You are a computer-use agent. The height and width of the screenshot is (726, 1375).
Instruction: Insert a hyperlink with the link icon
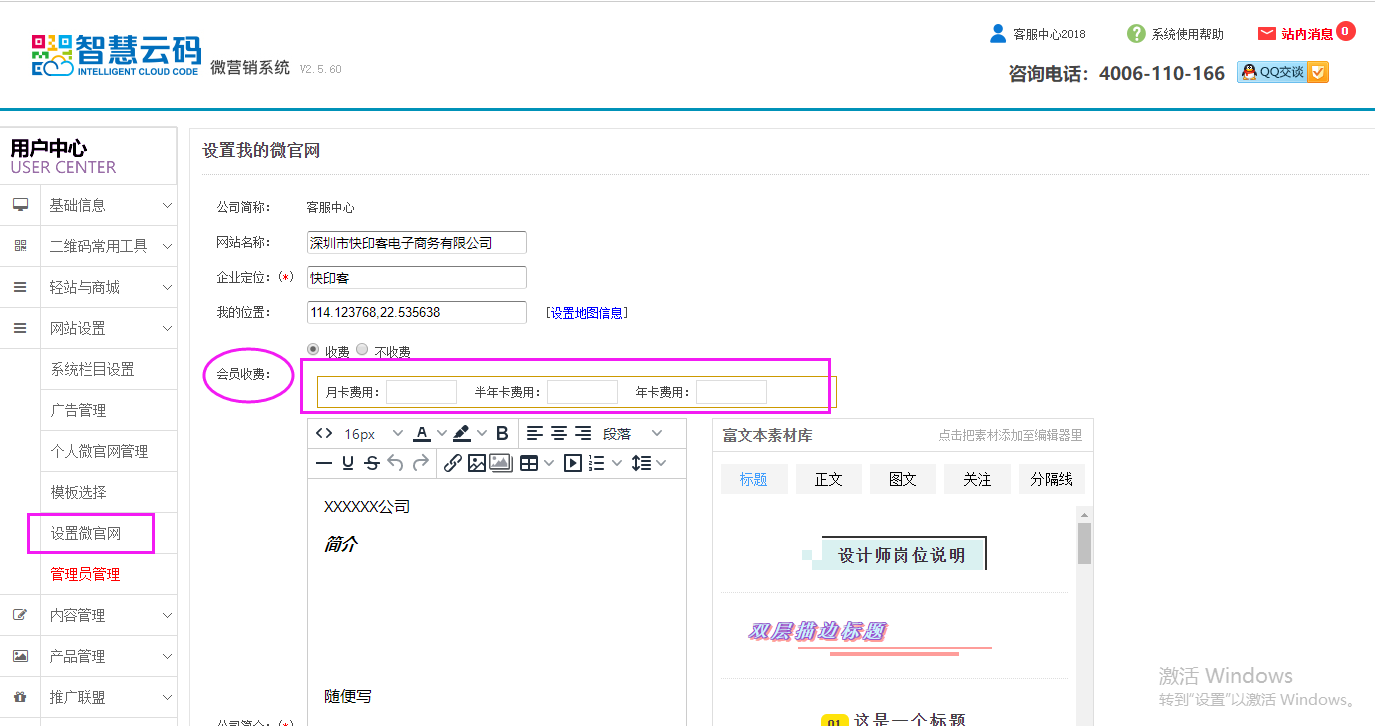click(x=452, y=463)
